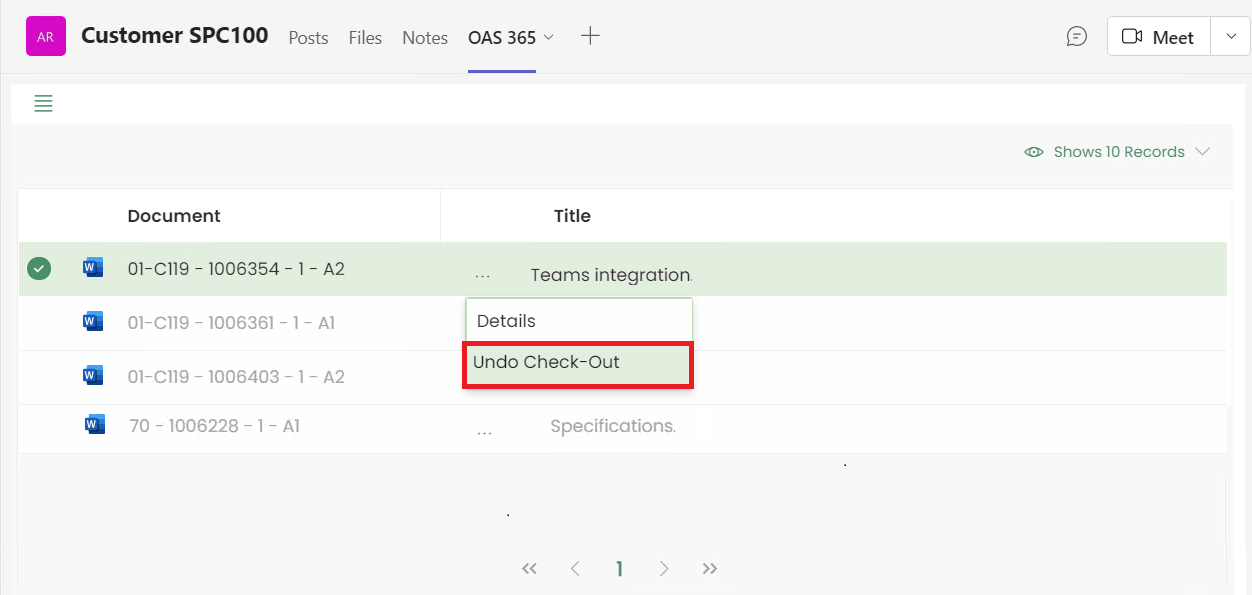Screen dimensions: 1252x595
Task: Deselect the checked row 01-C119 - 1006354
Action: tap(39, 268)
